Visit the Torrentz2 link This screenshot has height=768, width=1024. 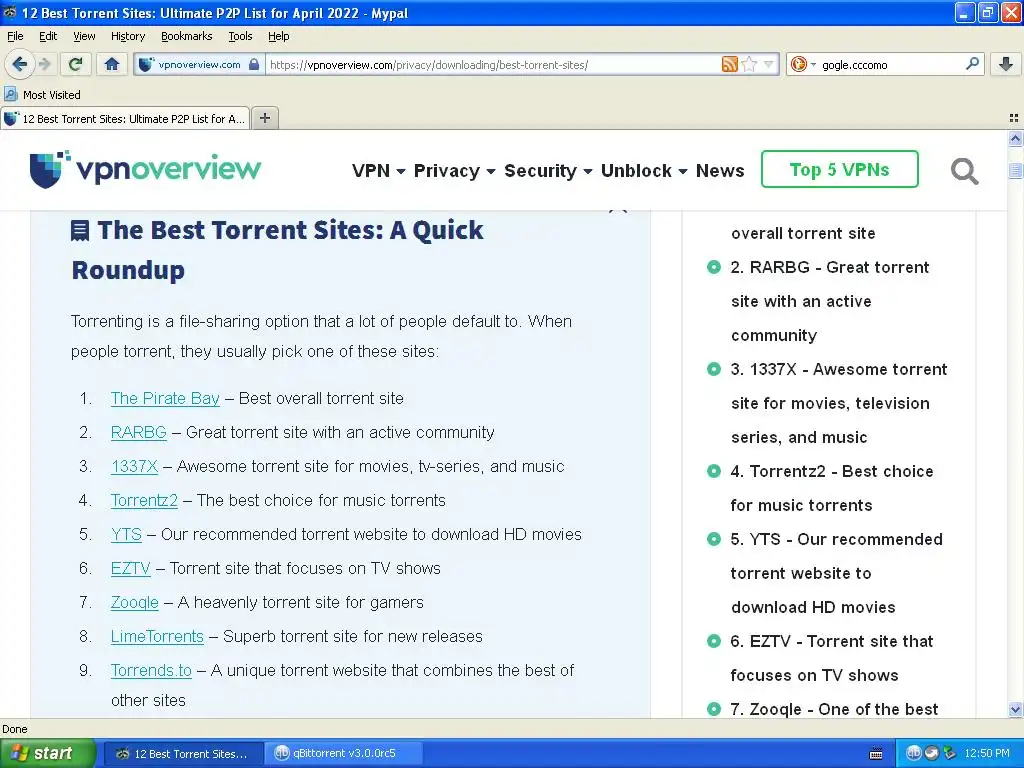click(144, 500)
